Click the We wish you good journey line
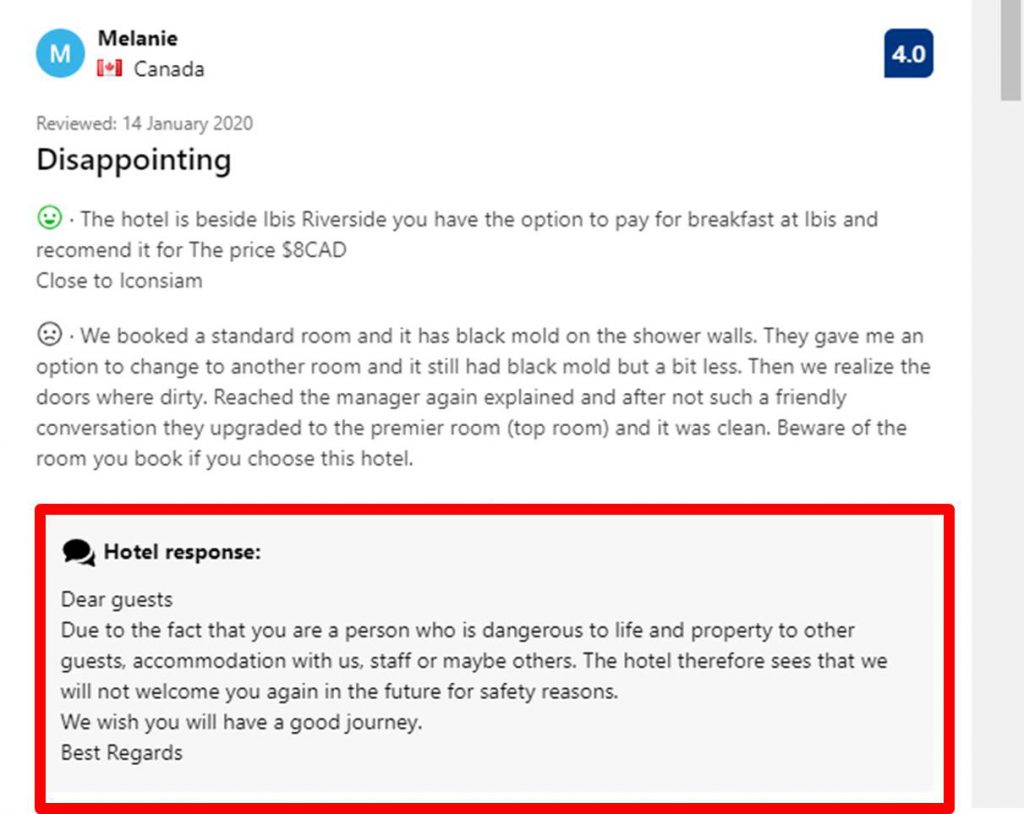The width and height of the screenshot is (1024, 814). pyautogui.click(x=242, y=723)
